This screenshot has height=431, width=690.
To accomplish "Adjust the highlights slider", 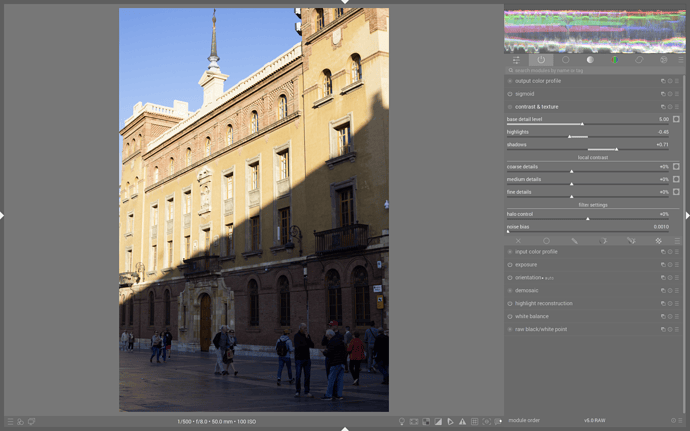I will (x=588, y=133).
